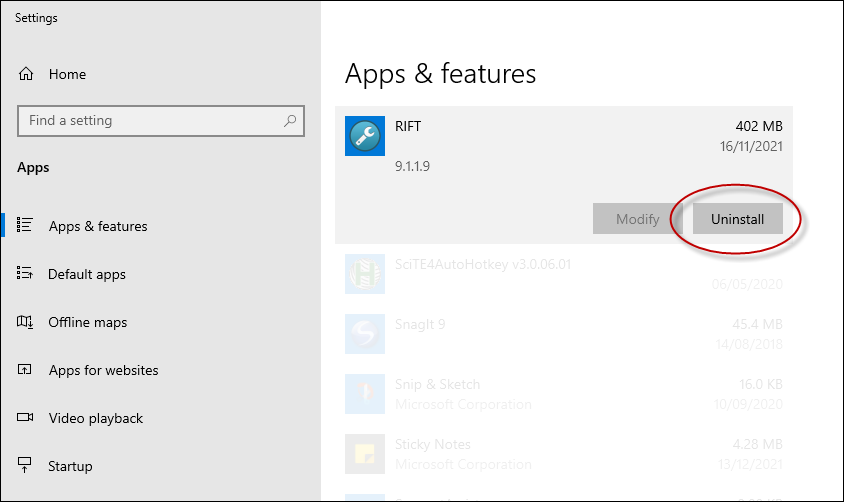Click the Uninstall button for RIFT
Screen dimensions: 844x502
click(737, 219)
